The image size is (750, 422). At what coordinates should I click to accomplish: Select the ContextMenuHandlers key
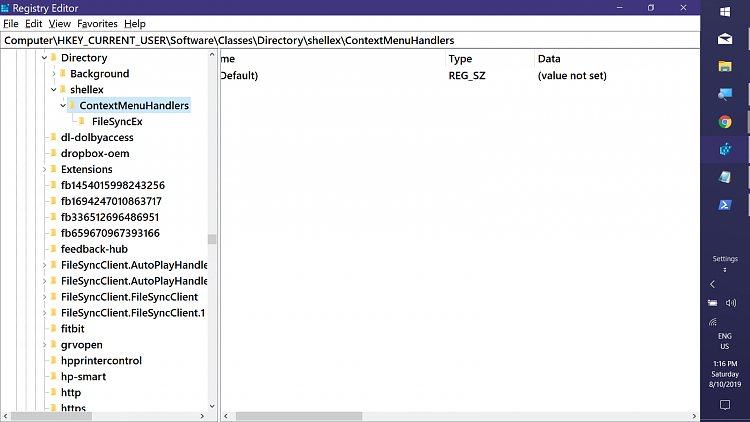tap(134, 106)
